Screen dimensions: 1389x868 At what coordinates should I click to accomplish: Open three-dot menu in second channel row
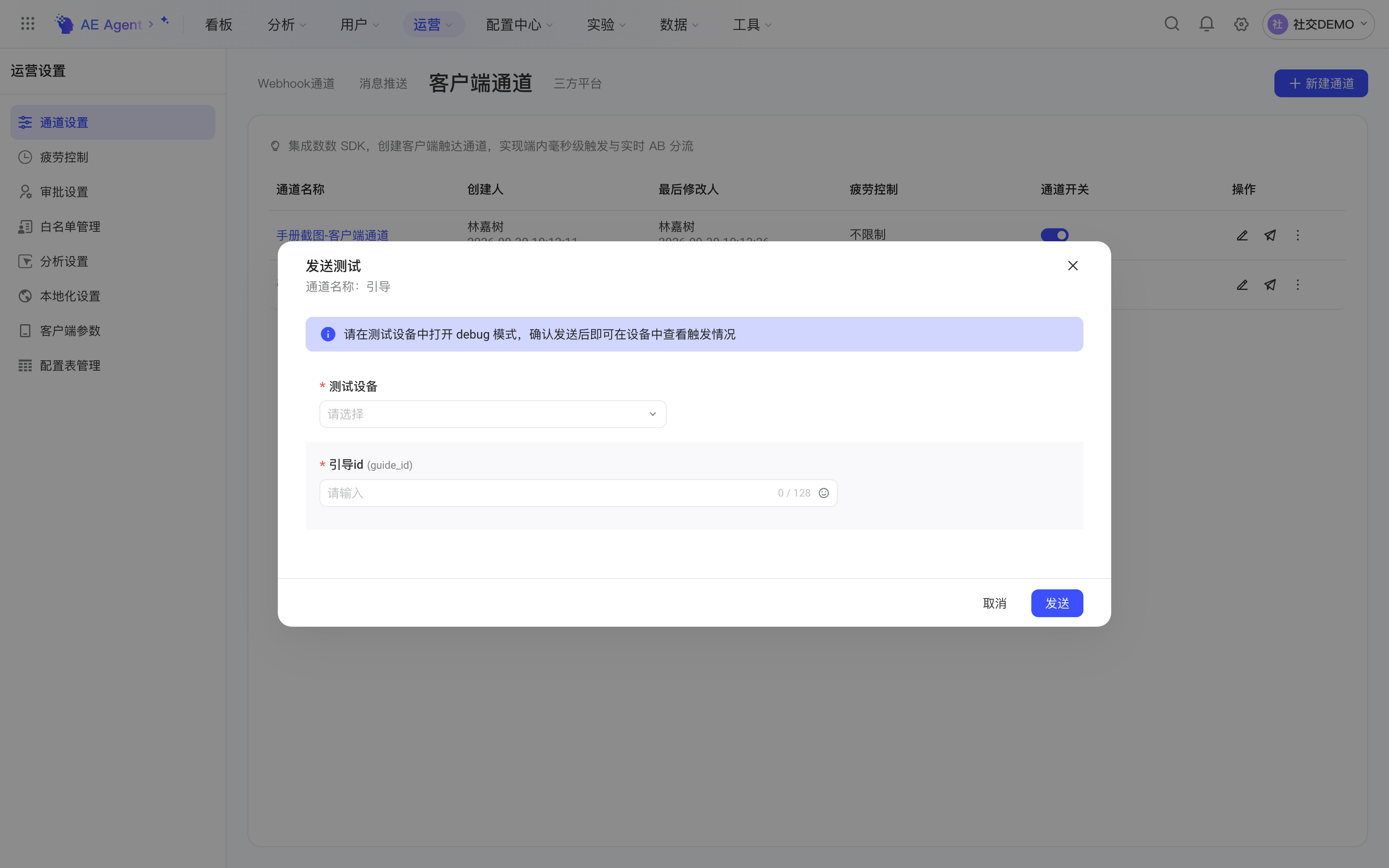tap(1297, 285)
